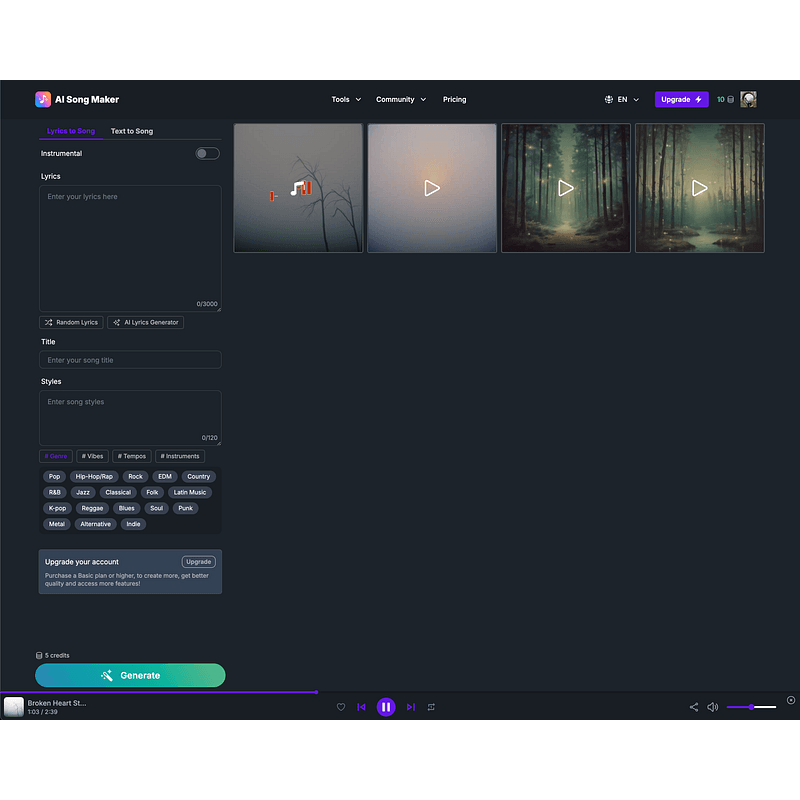Switch to Lyrics to Song tab
The width and height of the screenshot is (800, 800).
[x=71, y=131]
